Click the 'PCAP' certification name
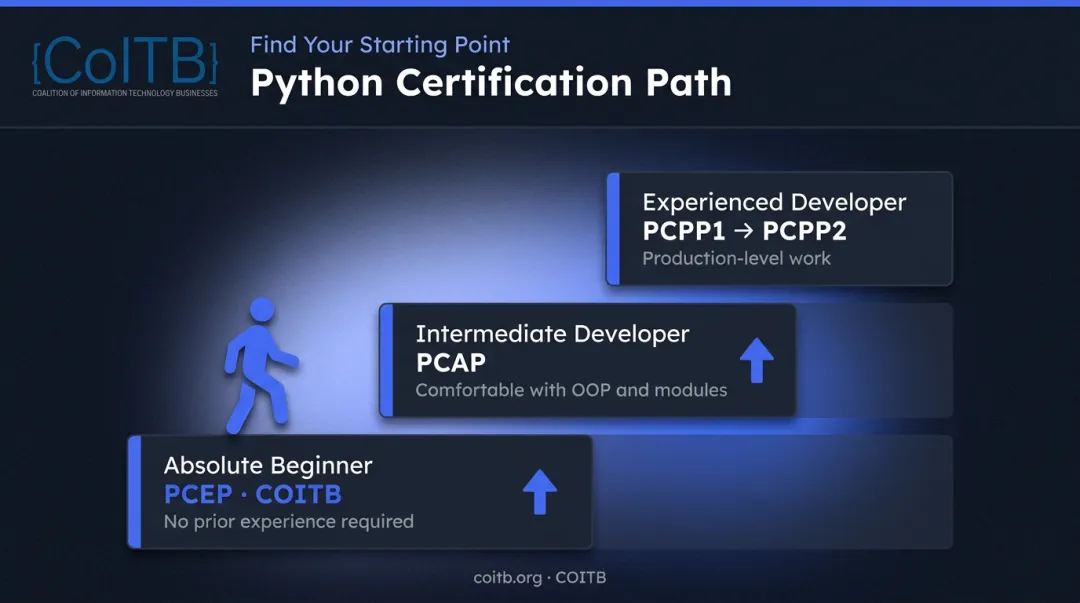 coord(450,362)
